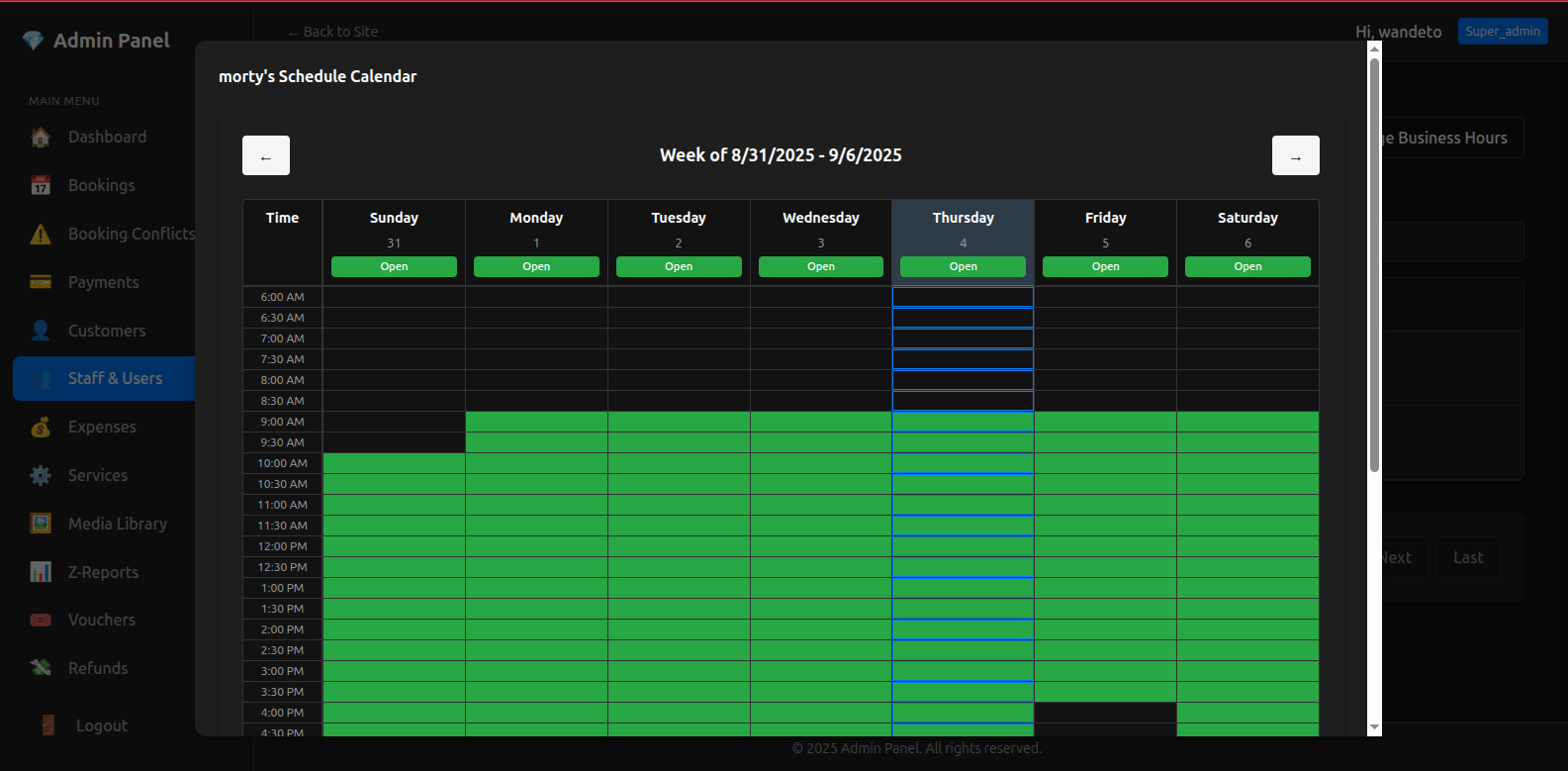This screenshot has height=771, width=1568.
Task: Click the Booking Conflicts warning icon
Action: point(41,235)
